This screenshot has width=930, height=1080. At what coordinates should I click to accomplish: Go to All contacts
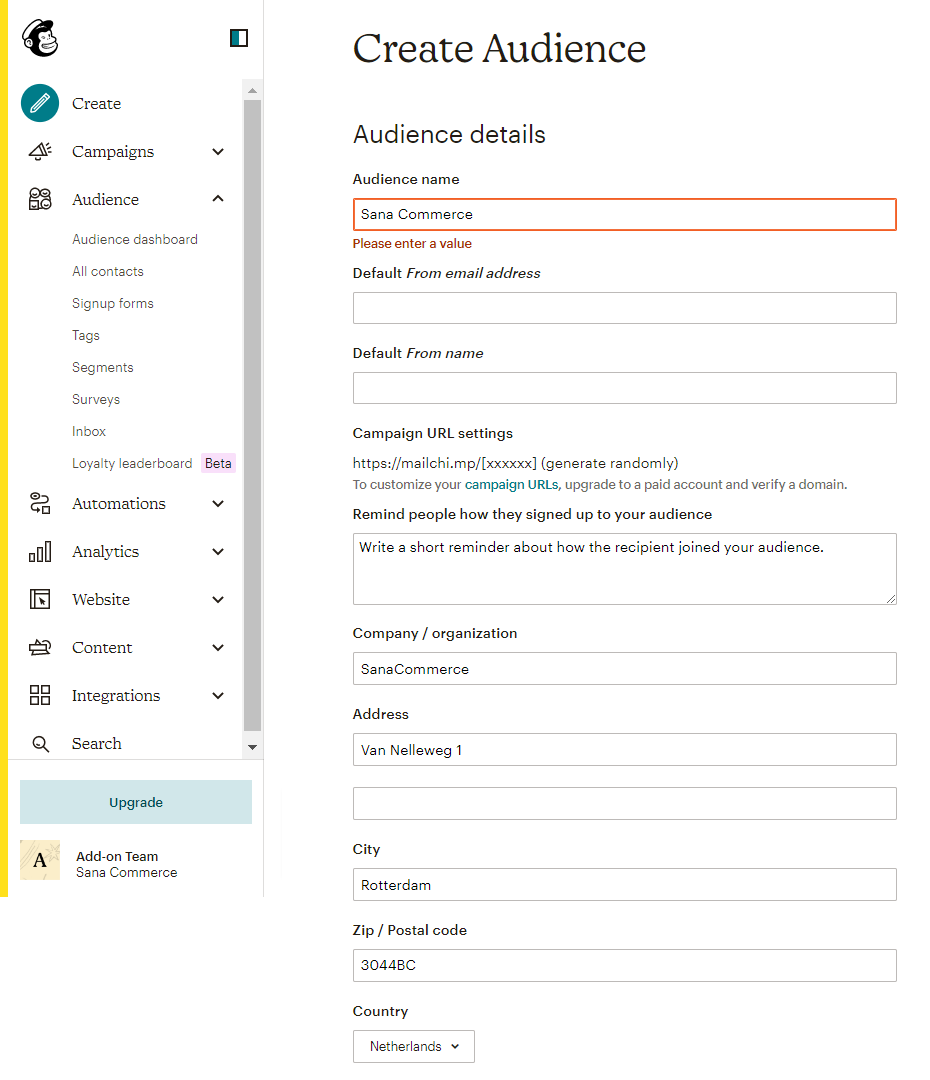click(x=108, y=271)
